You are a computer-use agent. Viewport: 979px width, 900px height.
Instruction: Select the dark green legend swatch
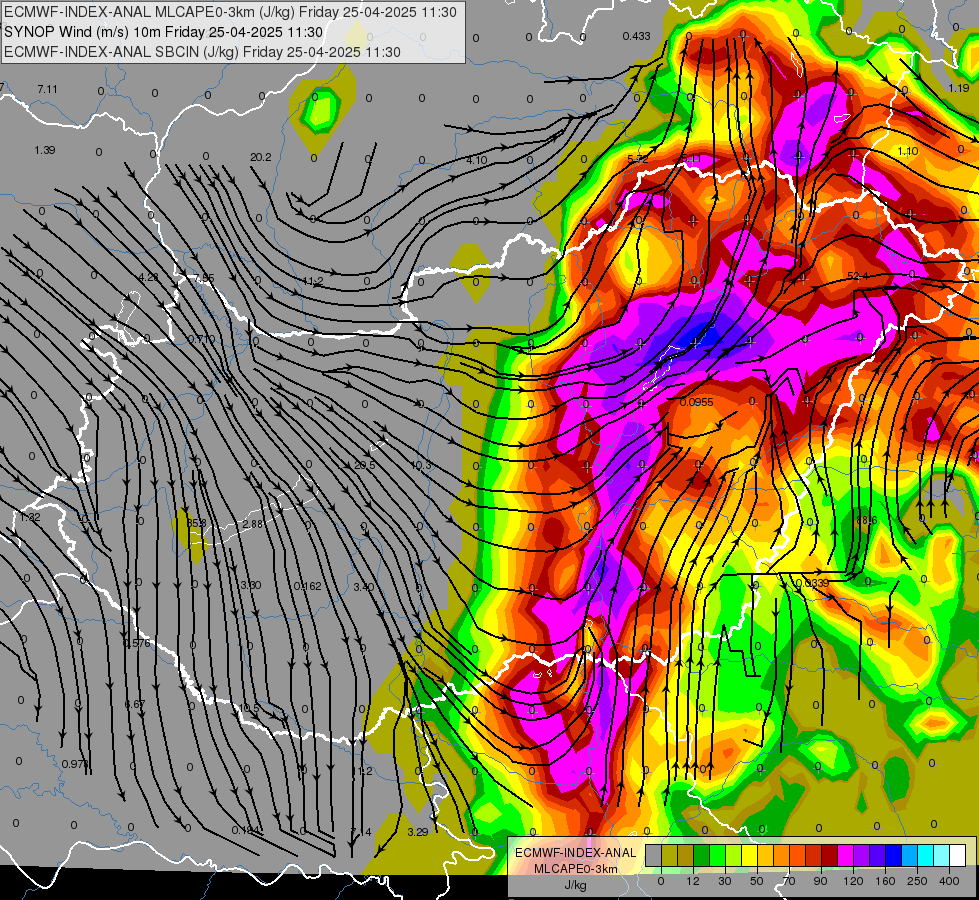701,856
